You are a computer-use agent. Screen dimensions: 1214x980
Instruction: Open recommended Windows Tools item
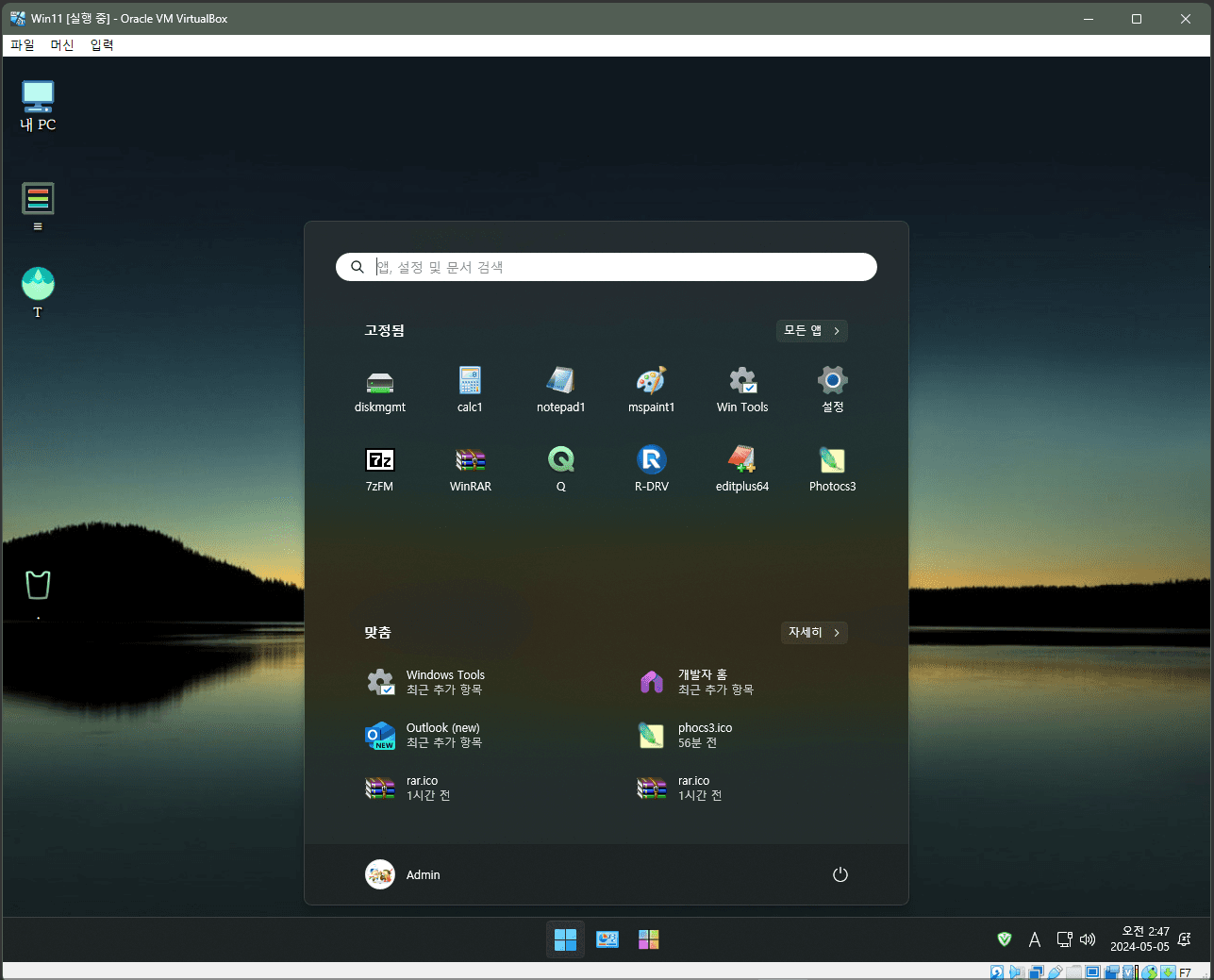pos(425,682)
